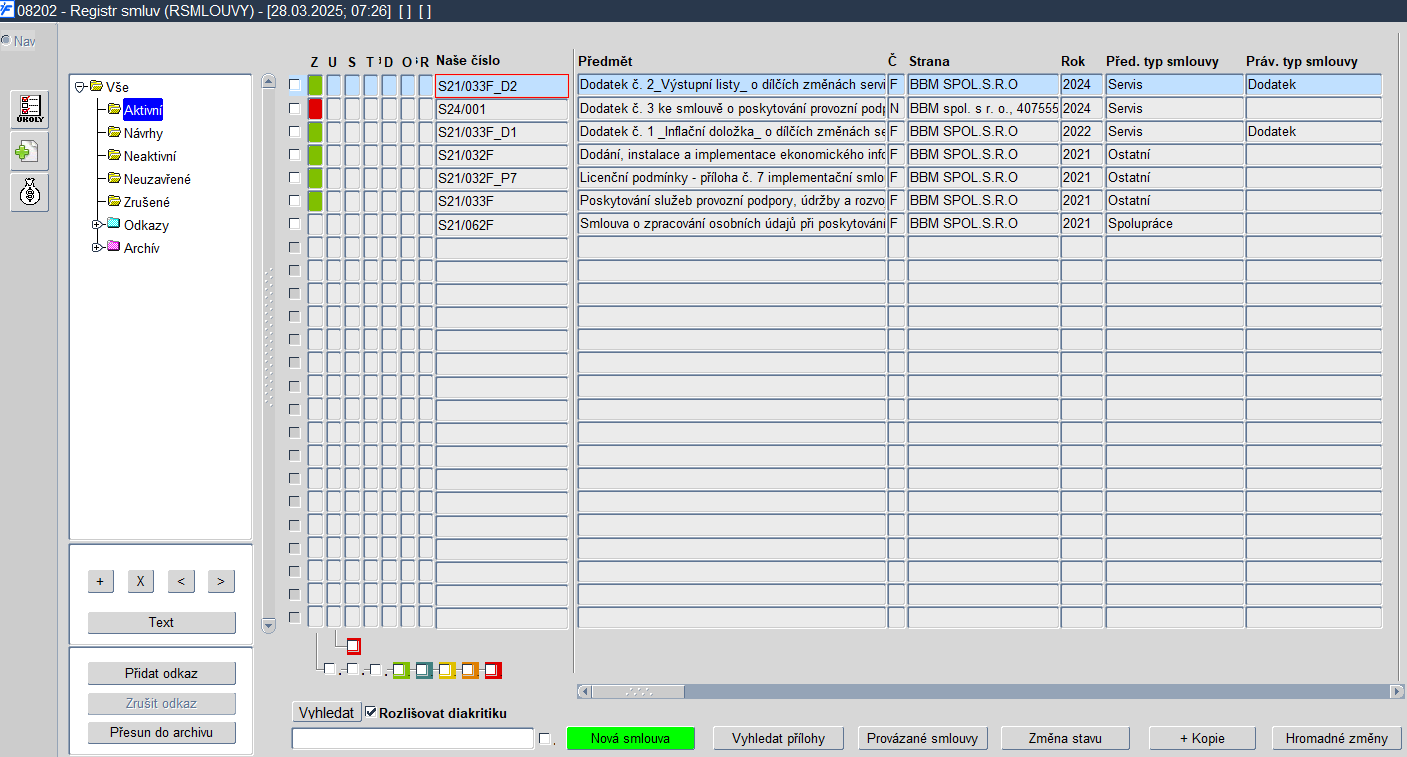Tick the row checkbox for S21/062F

pyautogui.click(x=294, y=223)
